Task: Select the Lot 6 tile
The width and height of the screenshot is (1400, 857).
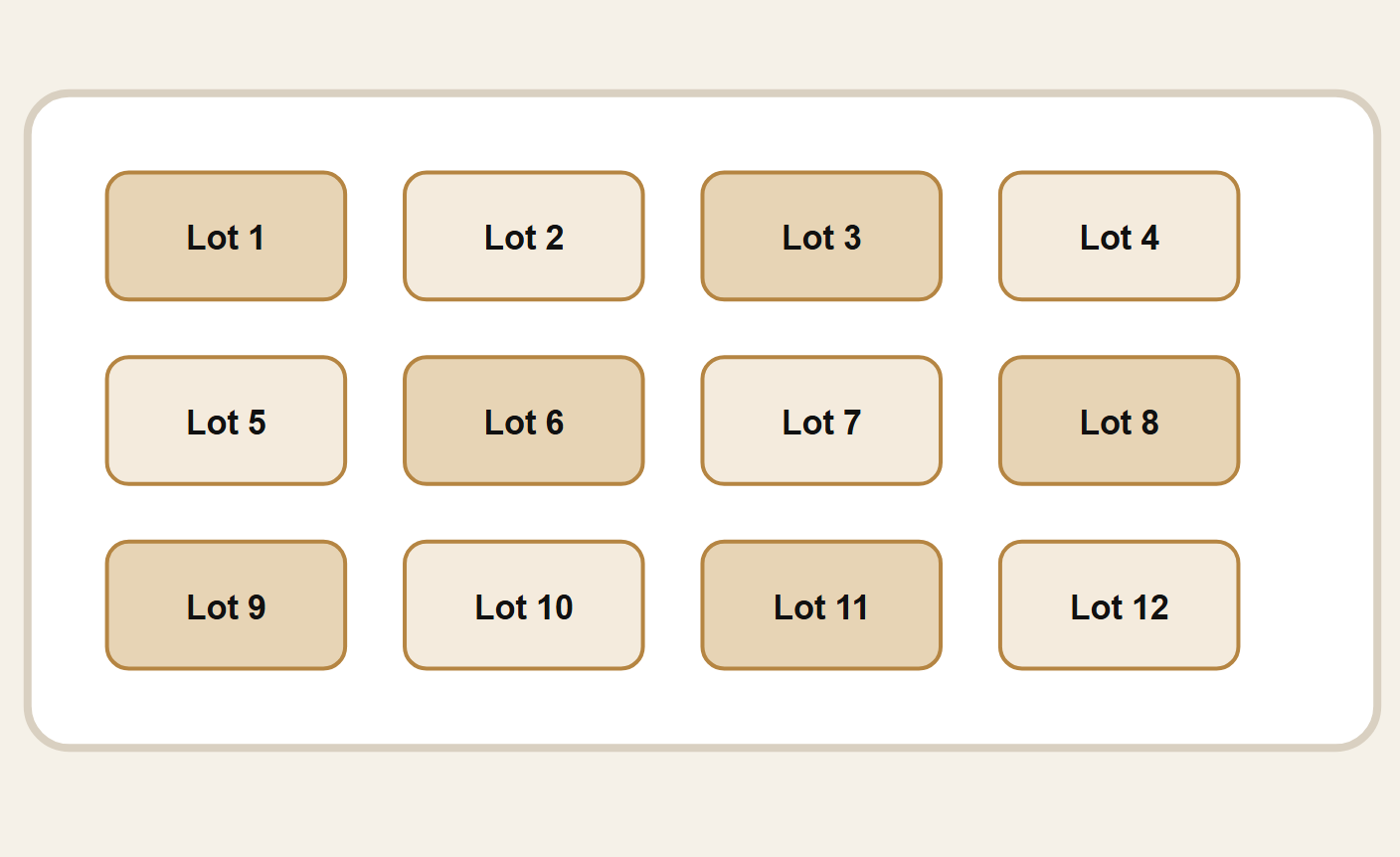Action: 524,421
